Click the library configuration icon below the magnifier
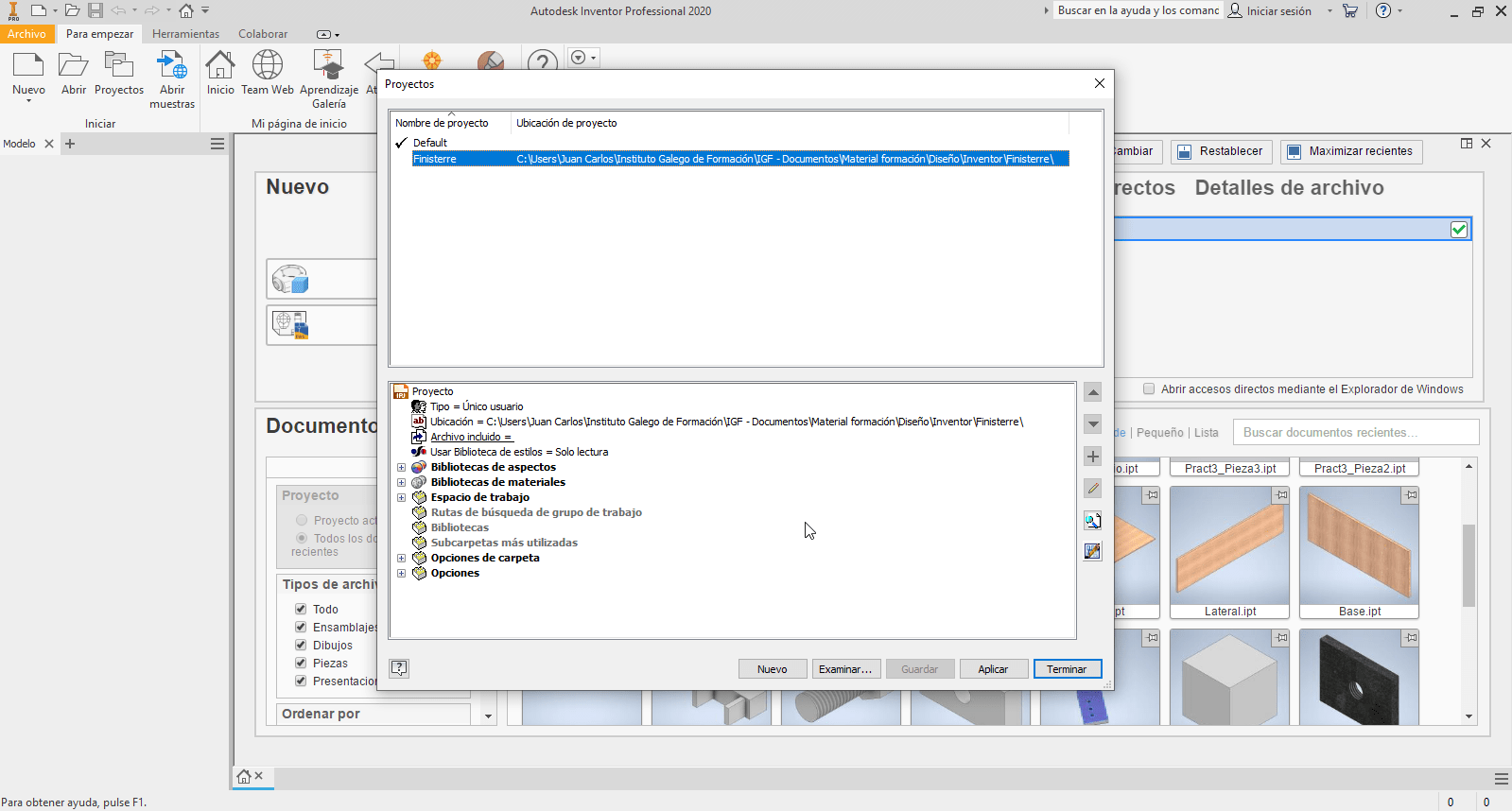Viewport: 1512px width, 811px height. tap(1092, 551)
